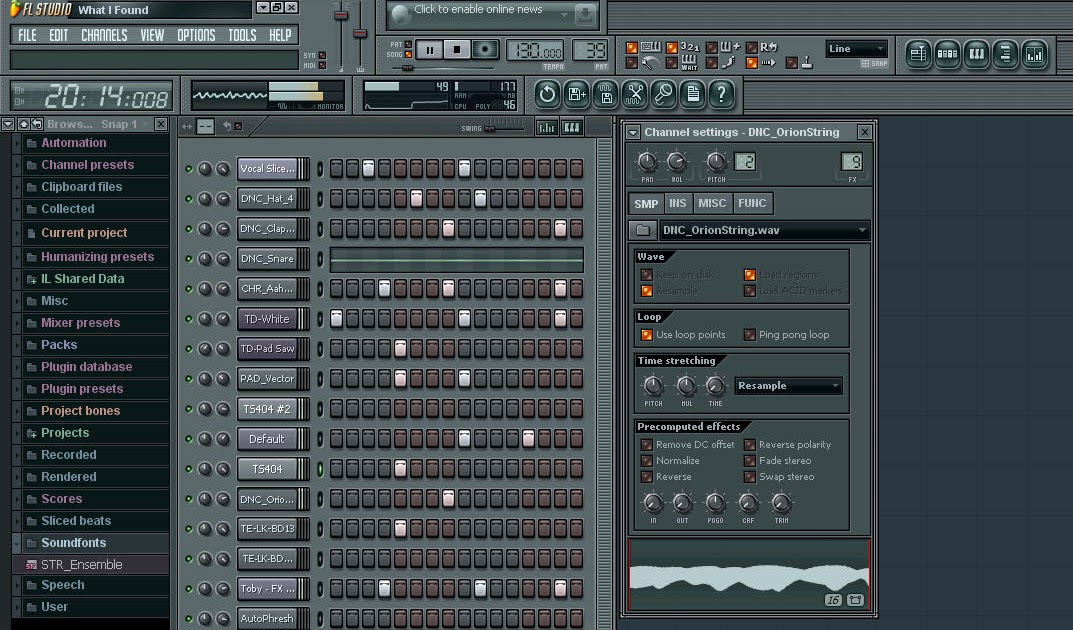1073x630 pixels.
Task: Open the help question mark button
Action: pyautogui.click(x=721, y=94)
